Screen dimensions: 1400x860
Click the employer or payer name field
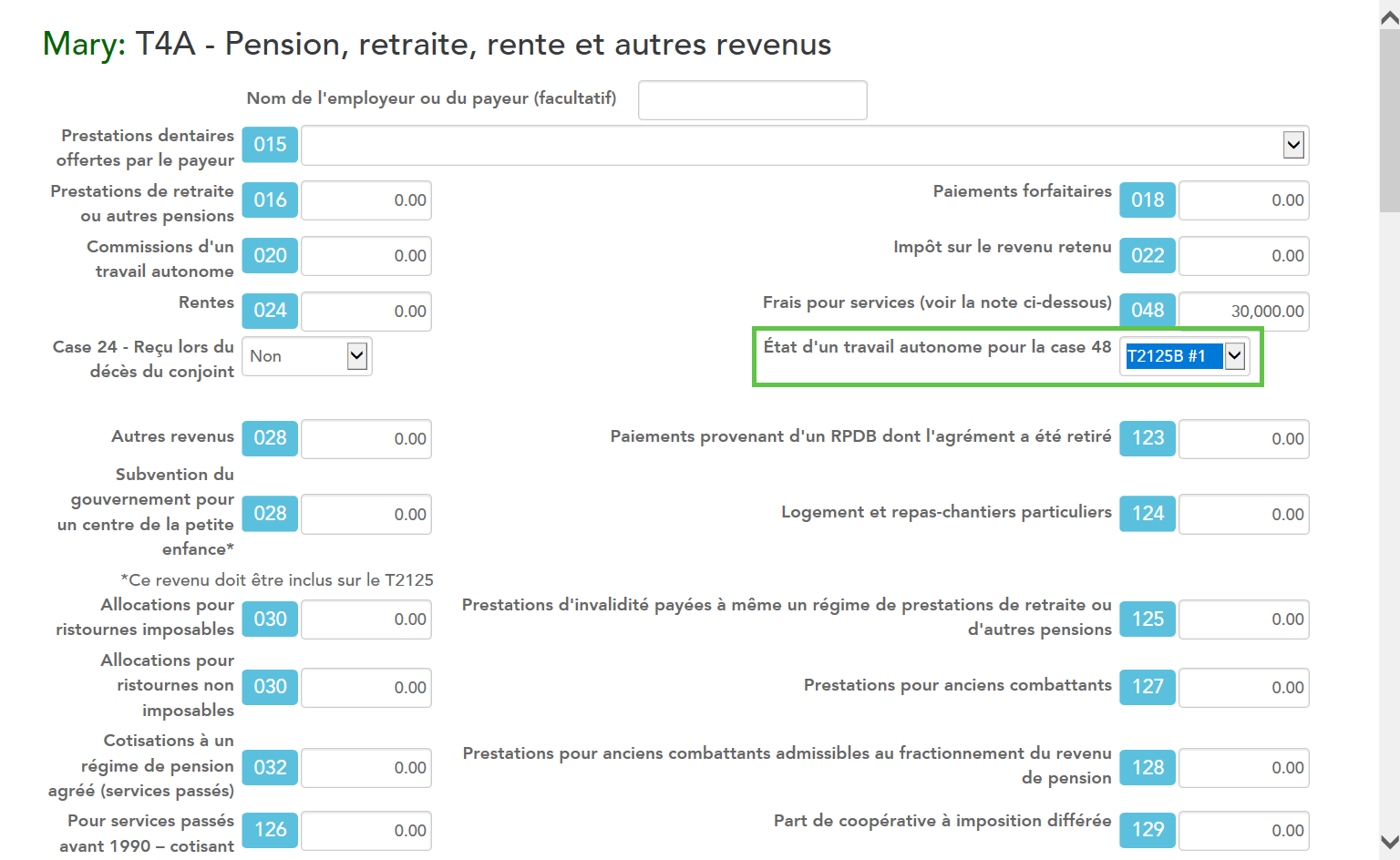pos(752,100)
